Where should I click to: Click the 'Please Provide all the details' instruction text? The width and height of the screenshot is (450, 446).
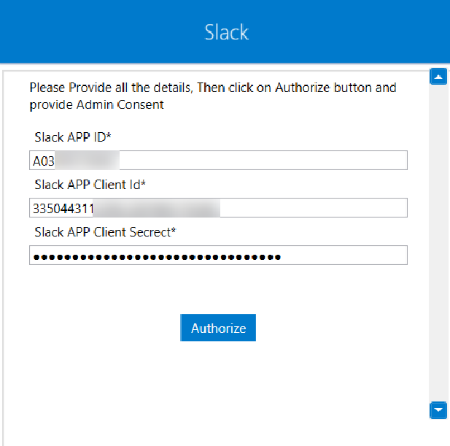213,96
